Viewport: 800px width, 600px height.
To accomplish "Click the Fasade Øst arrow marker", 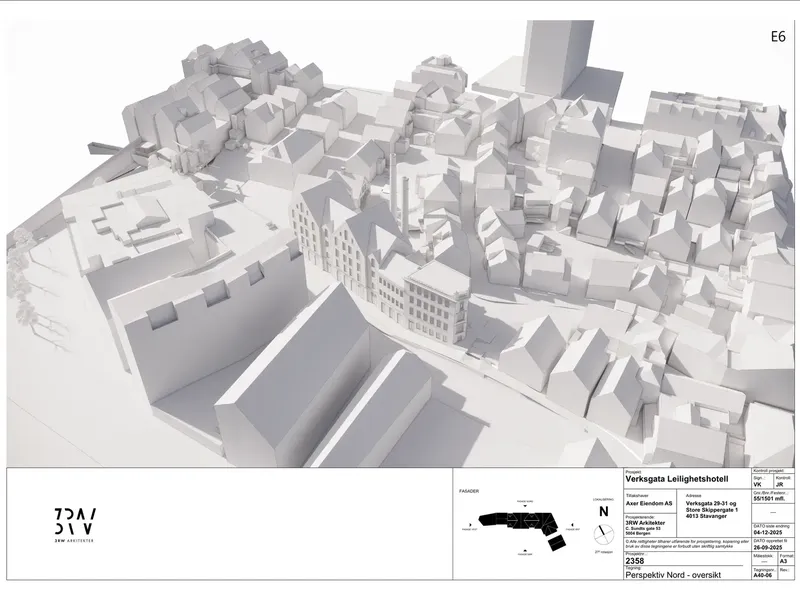I will pyautogui.click(x=572, y=524).
